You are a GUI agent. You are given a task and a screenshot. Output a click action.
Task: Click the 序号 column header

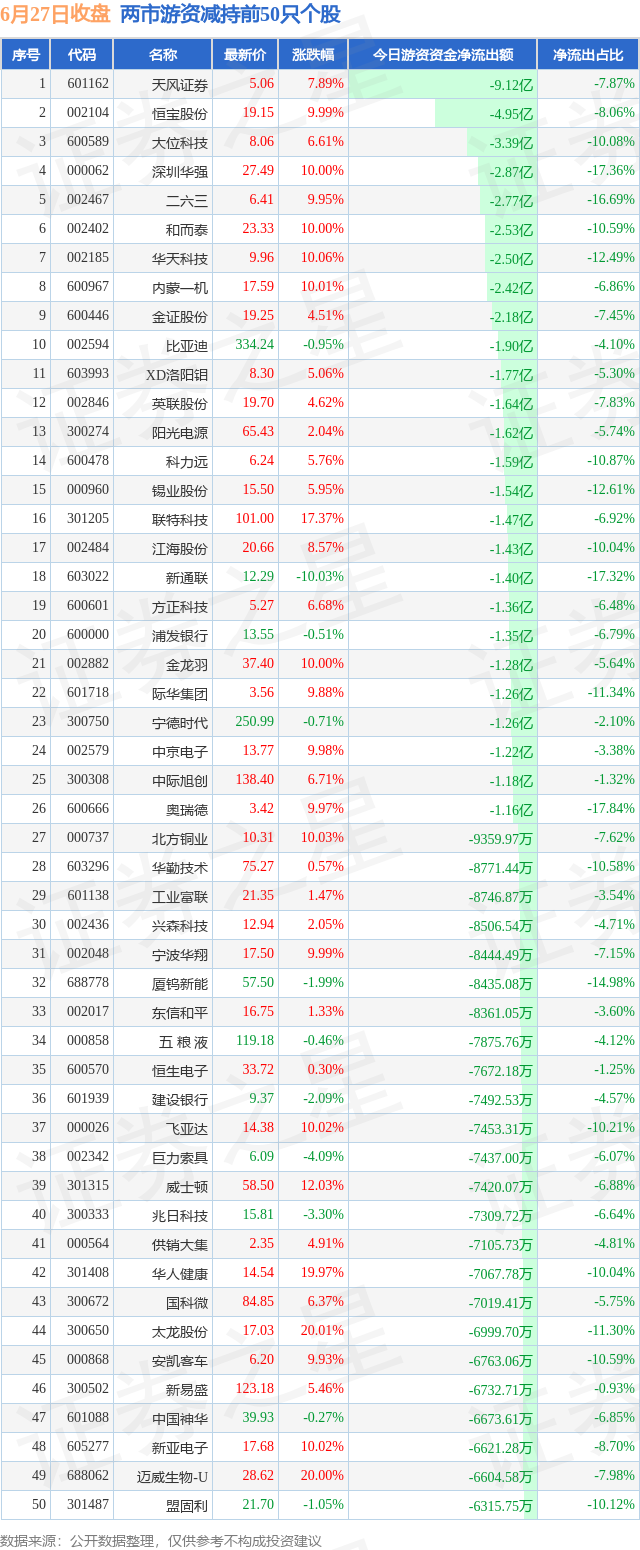point(26,55)
